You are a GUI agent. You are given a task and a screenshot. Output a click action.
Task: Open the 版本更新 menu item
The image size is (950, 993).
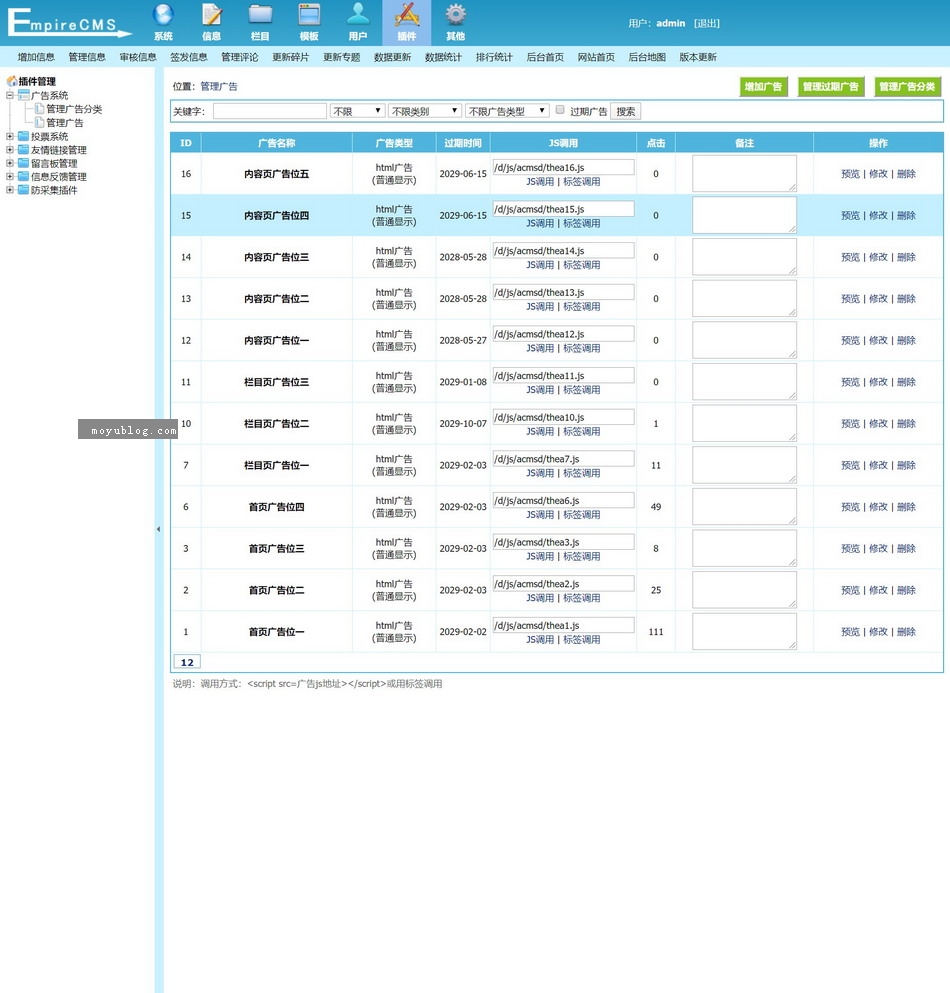(x=697, y=57)
